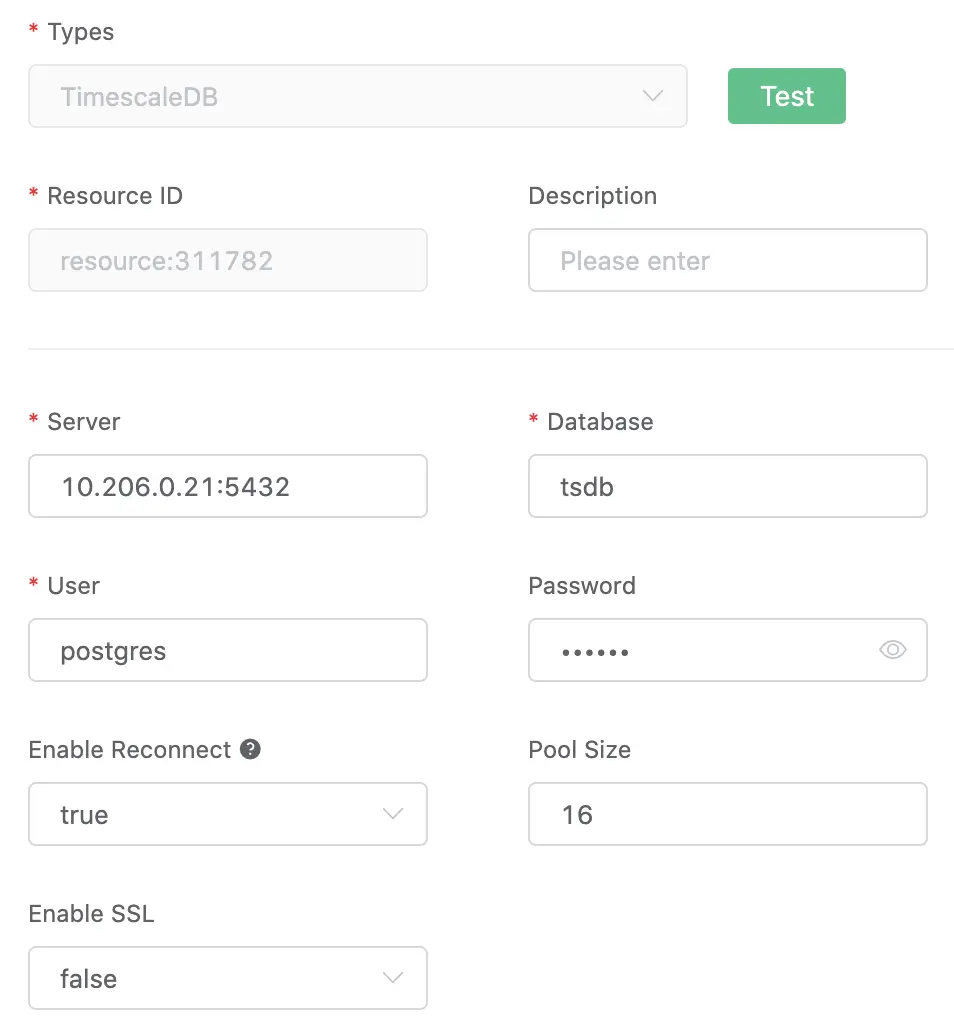This screenshot has width=954, height=1018.
Task: Click the chevron on the Types selector
Action: pos(653,96)
